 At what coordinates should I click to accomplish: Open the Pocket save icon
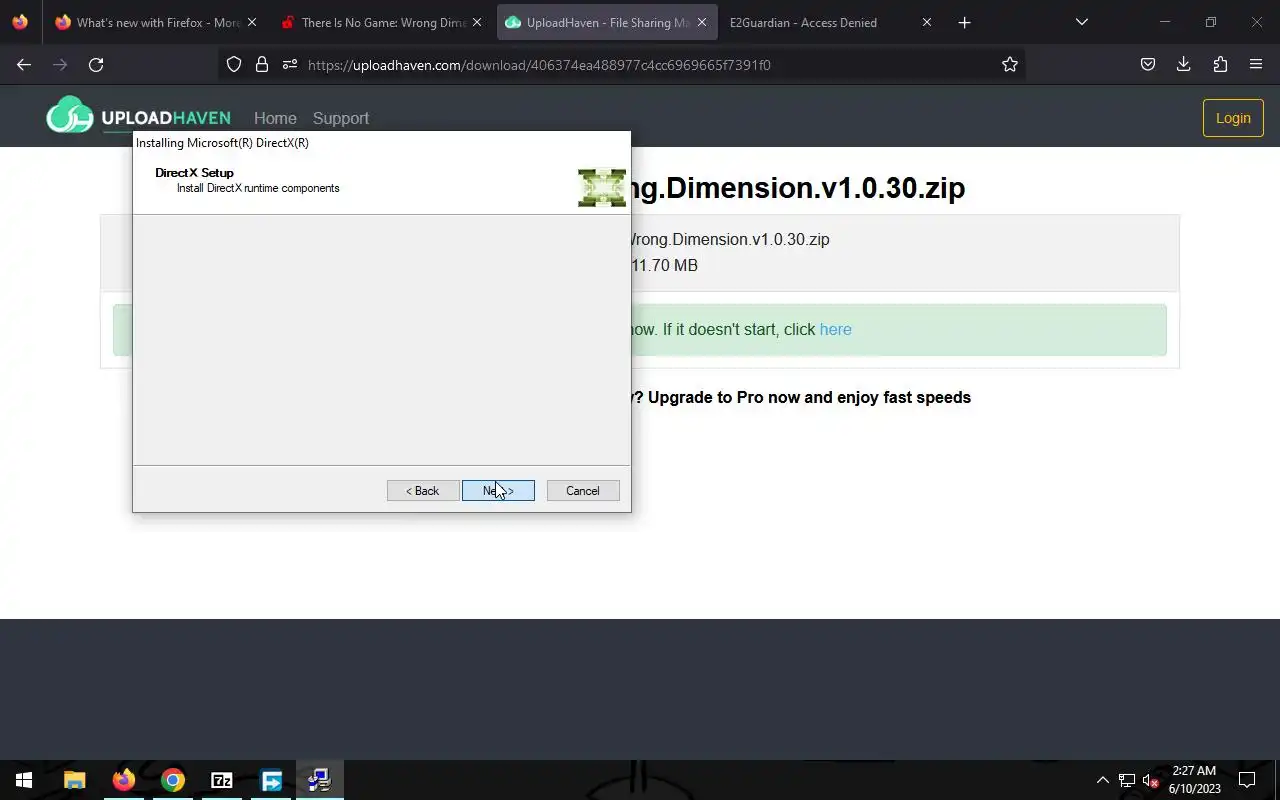(x=1148, y=65)
